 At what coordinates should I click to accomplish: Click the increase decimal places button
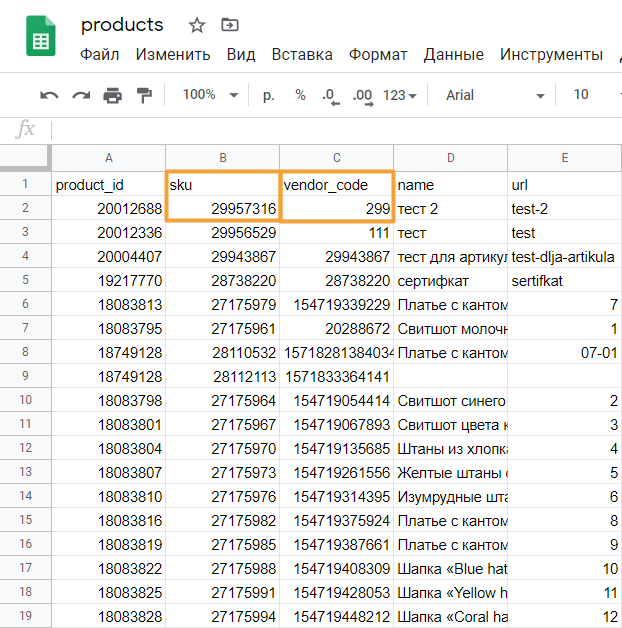click(x=362, y=95)
